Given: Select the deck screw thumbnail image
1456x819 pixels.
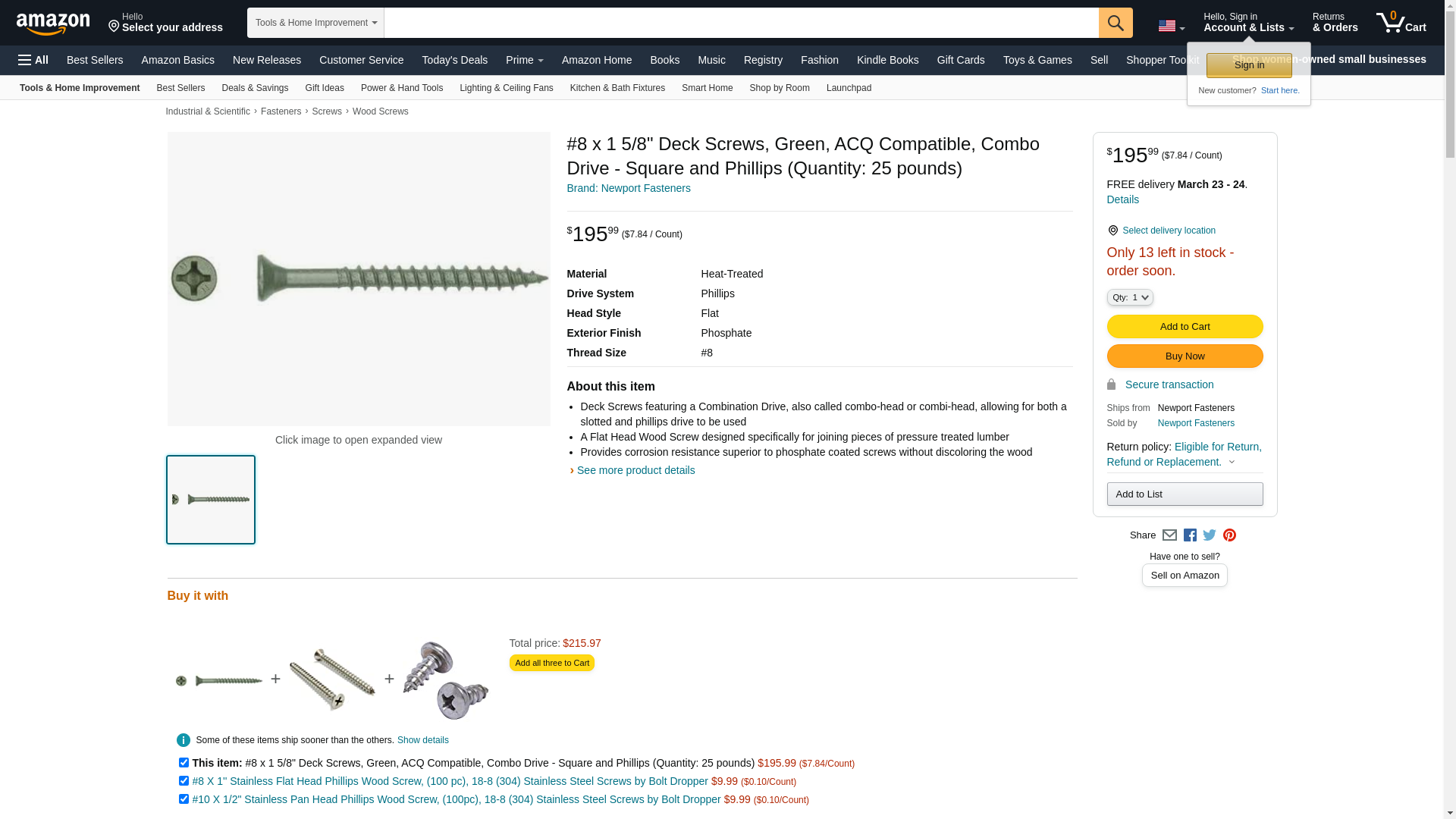Looking at the screenshot, I should [x=211, y=500].
